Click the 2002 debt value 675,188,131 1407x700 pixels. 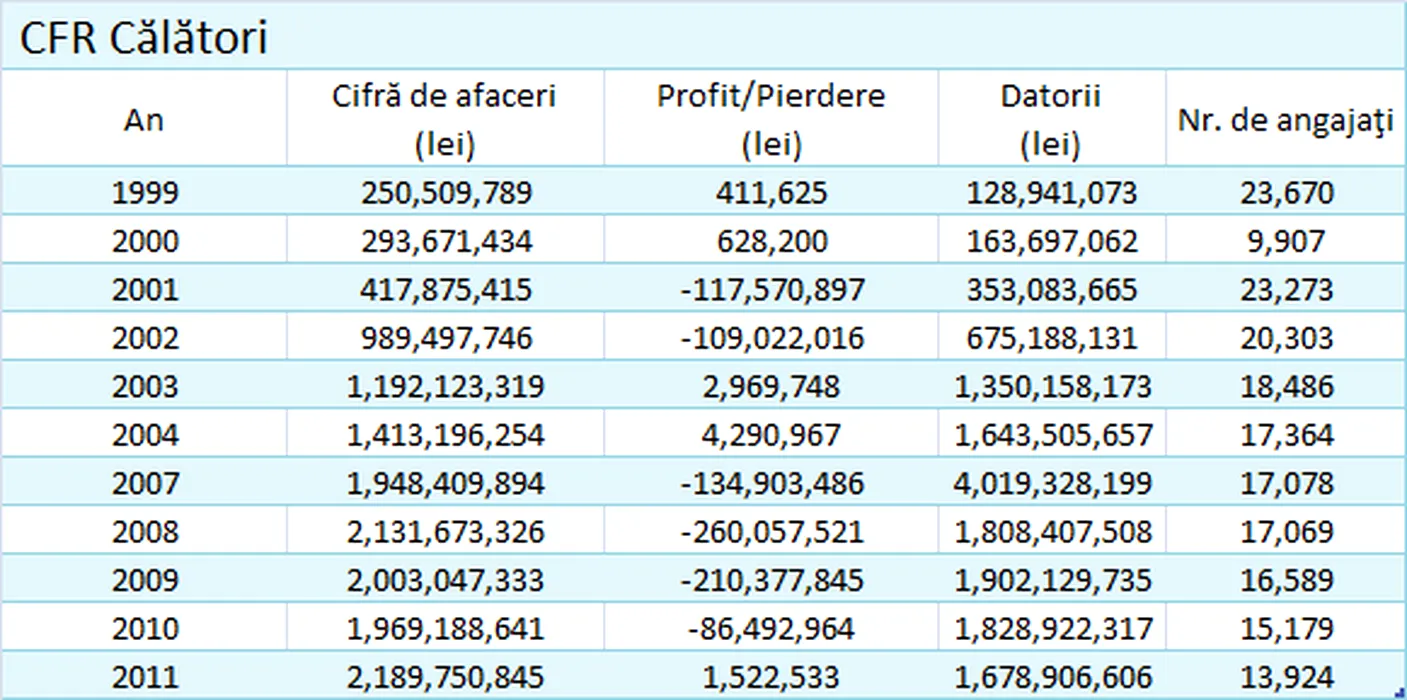[1051, 338]
